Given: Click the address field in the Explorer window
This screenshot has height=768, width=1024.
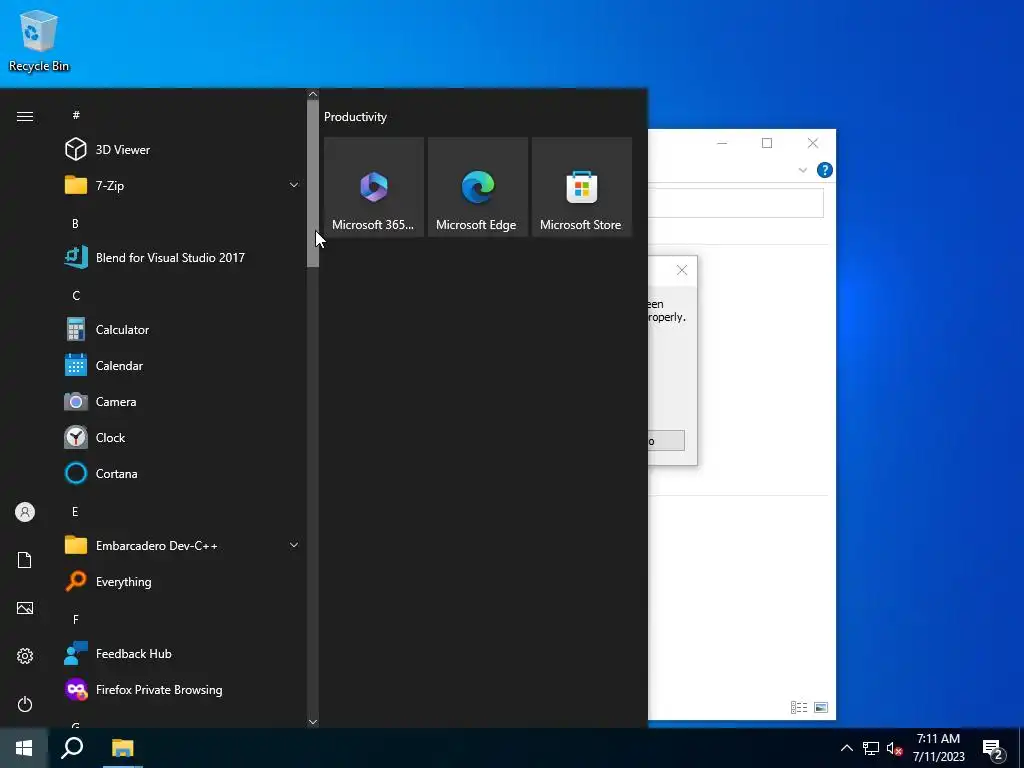Looking at the screenshot, I should click(735, 203).
